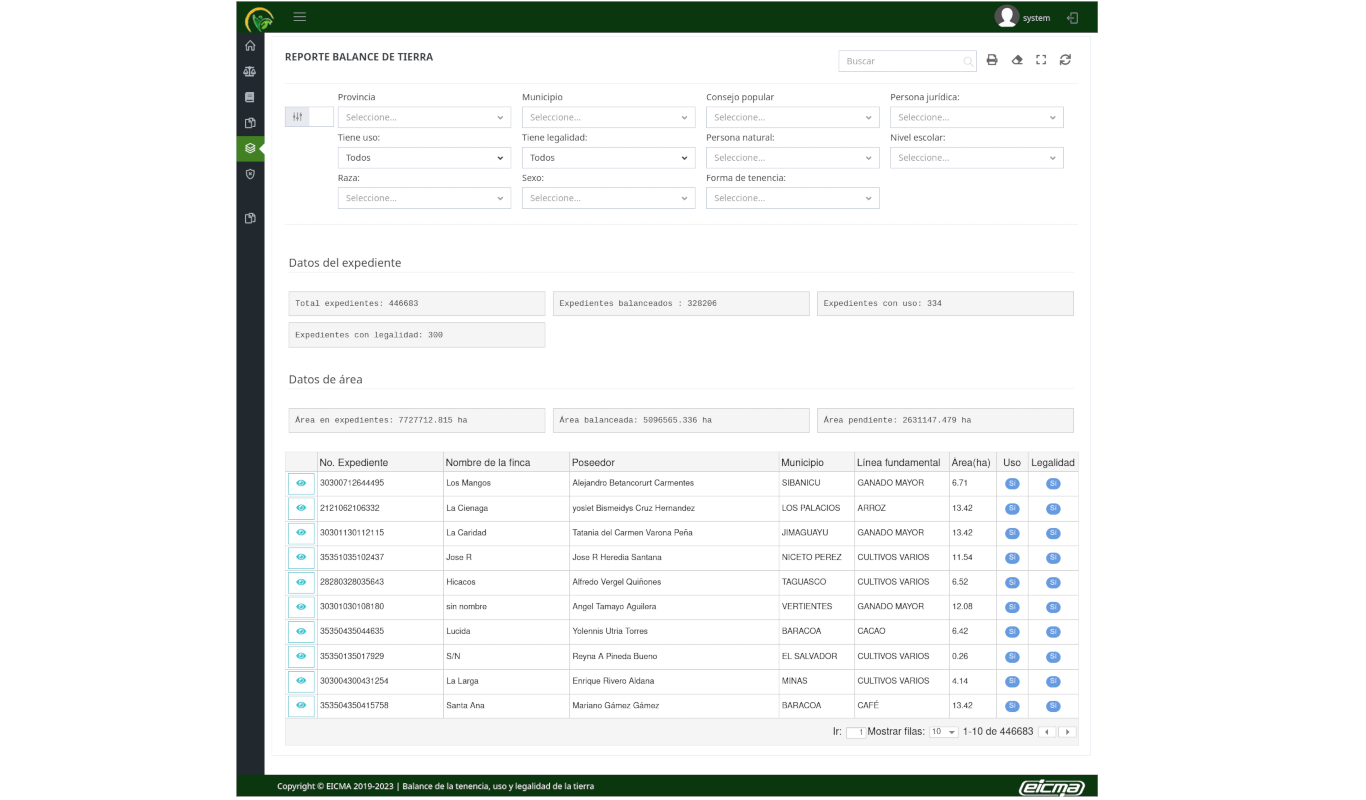Click the home icon in sidebar
The width and height of the screenshot is (1366, 800).
click(x=250, y=46)
